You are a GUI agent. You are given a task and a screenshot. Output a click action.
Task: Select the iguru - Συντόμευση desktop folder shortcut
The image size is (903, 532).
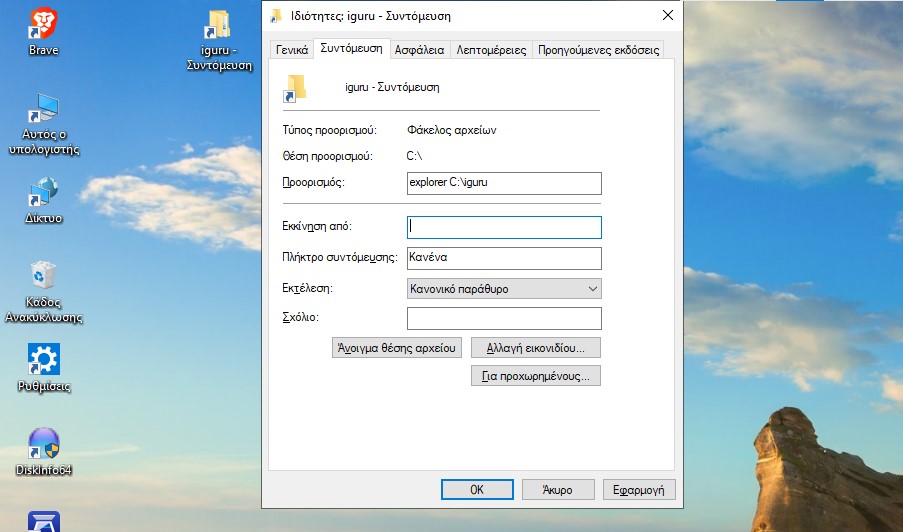coord(219,40)
